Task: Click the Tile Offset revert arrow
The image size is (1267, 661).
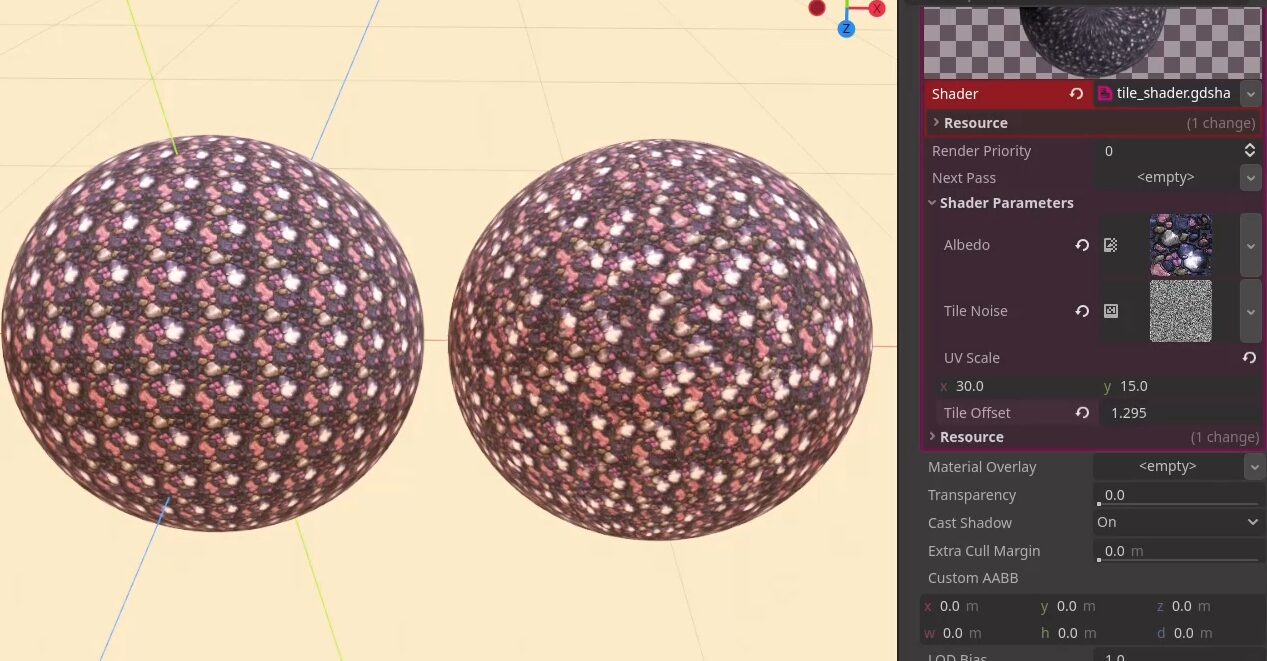Action: tap(1082, 413)
